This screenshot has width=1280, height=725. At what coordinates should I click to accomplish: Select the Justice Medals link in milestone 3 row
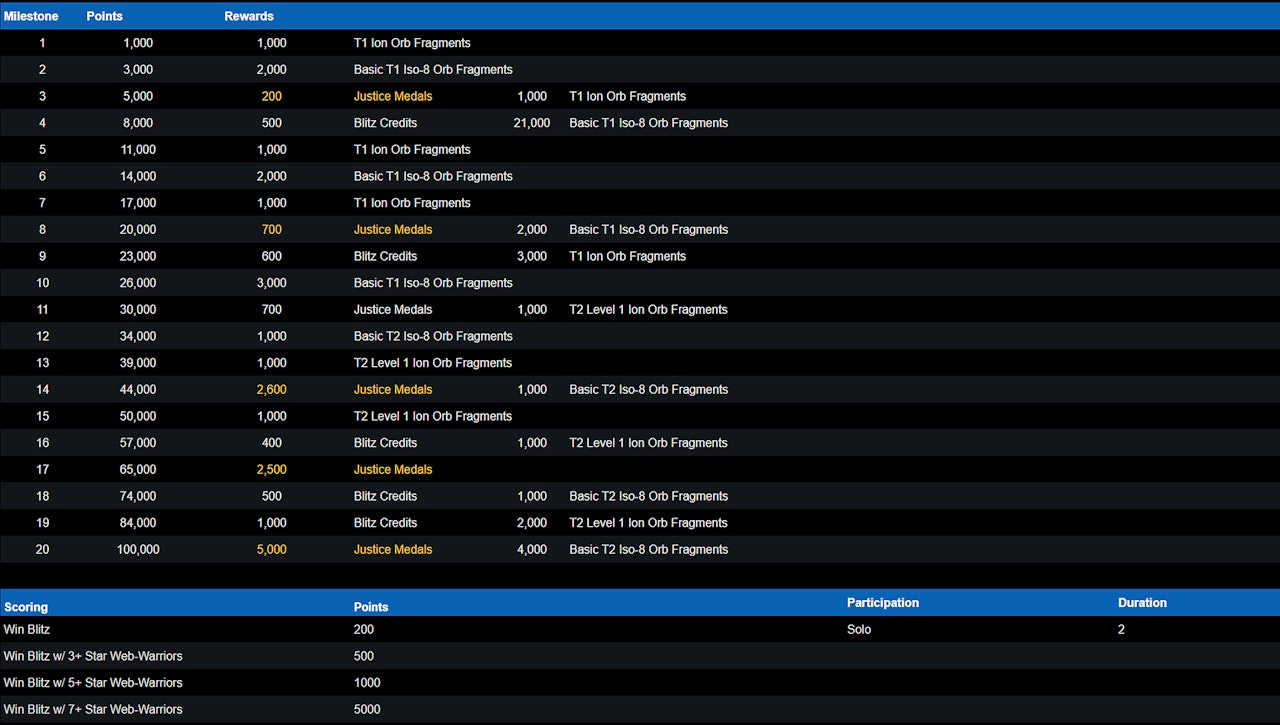point(393,96)
